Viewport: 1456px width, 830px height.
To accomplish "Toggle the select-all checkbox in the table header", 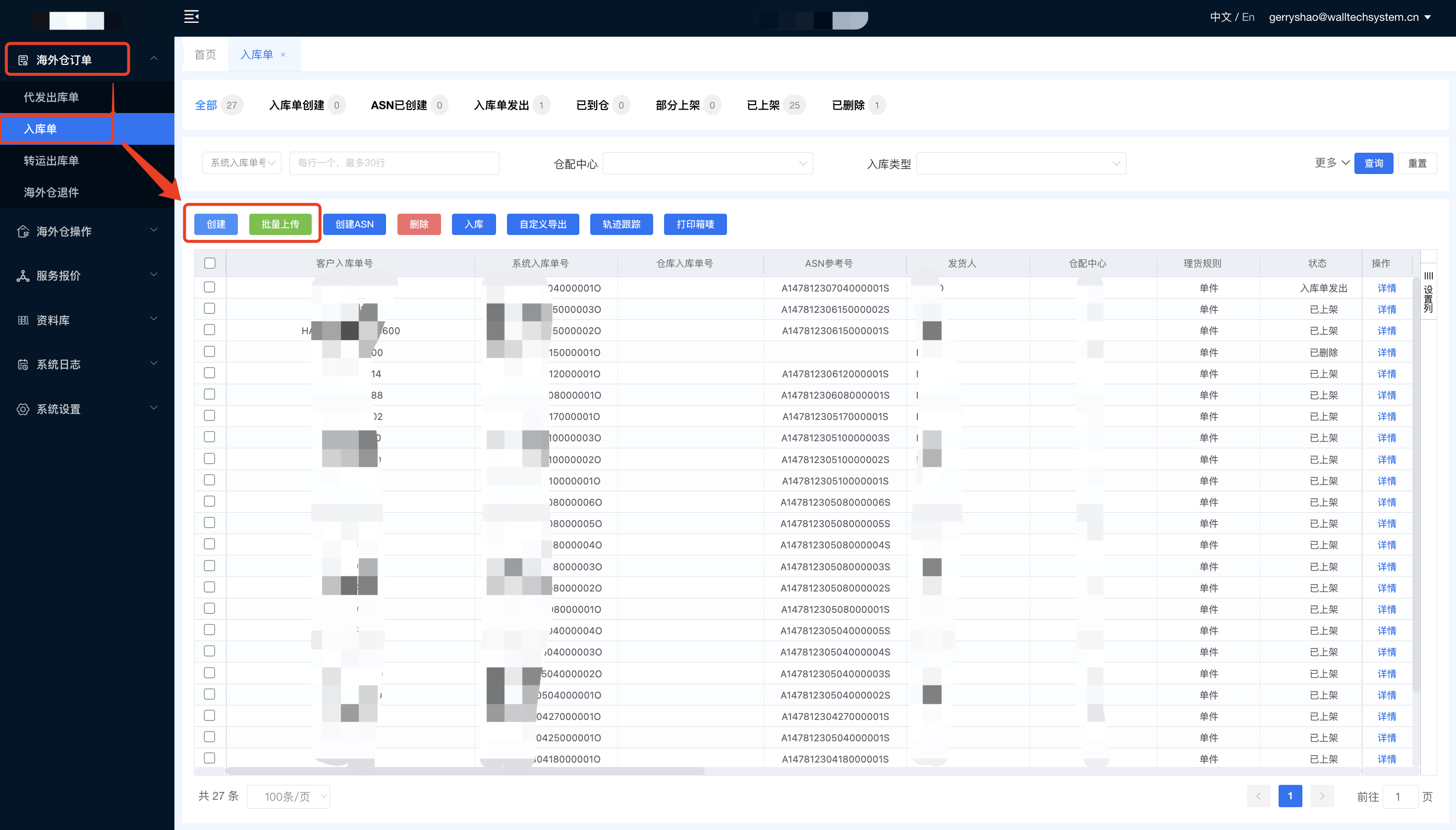I will [210, 263].
